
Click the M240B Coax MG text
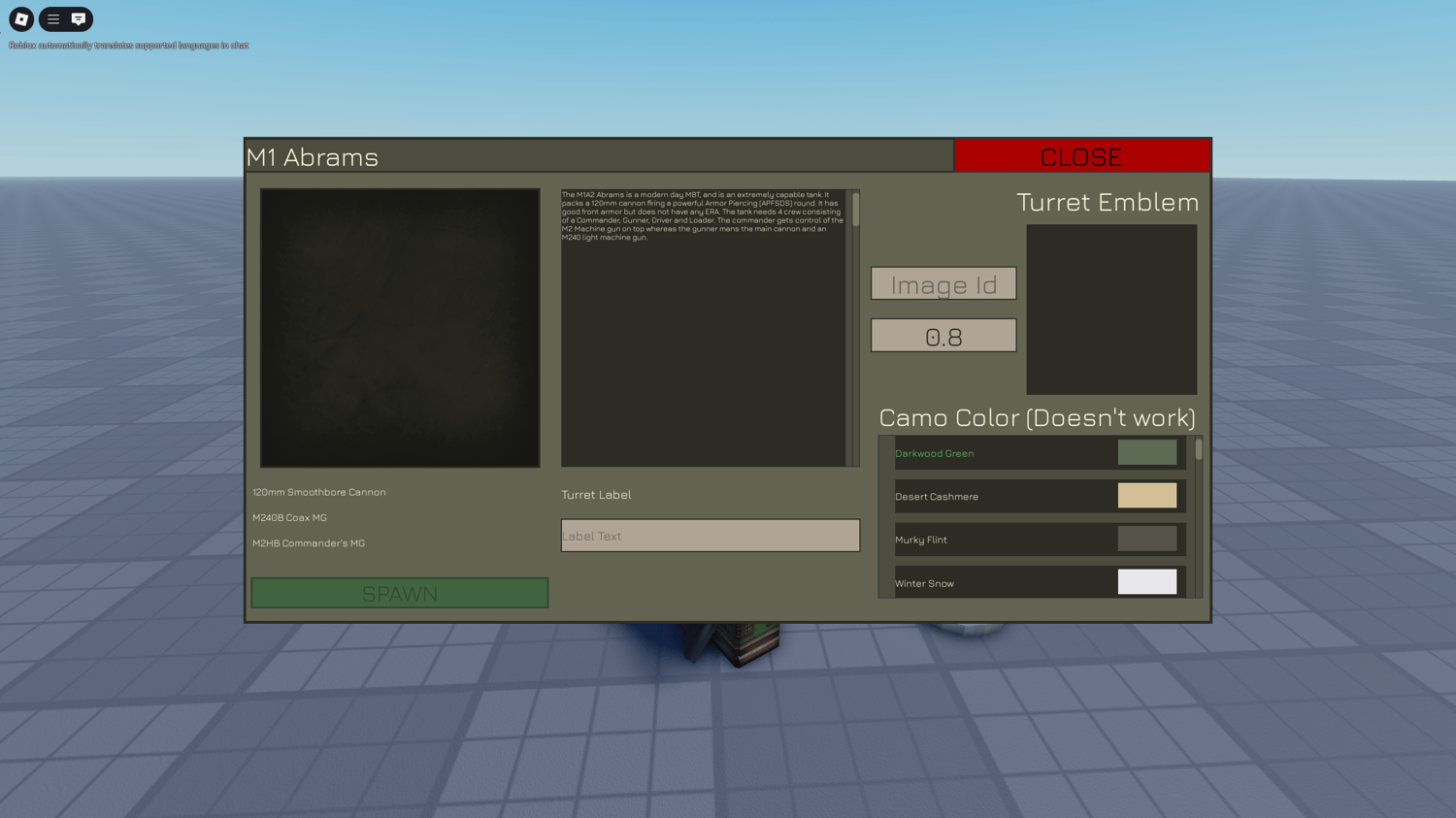(289, 517)
